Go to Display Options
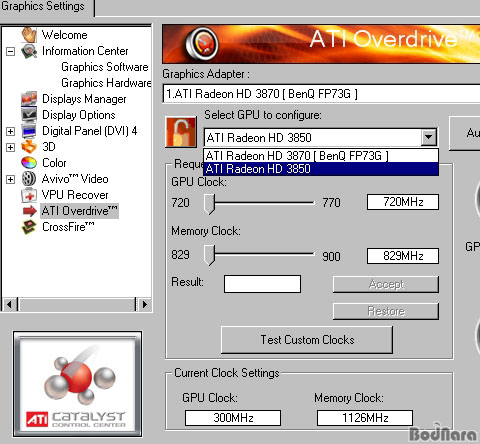The height and width of the screenshot is (444, 480). [x=79, y=115]
